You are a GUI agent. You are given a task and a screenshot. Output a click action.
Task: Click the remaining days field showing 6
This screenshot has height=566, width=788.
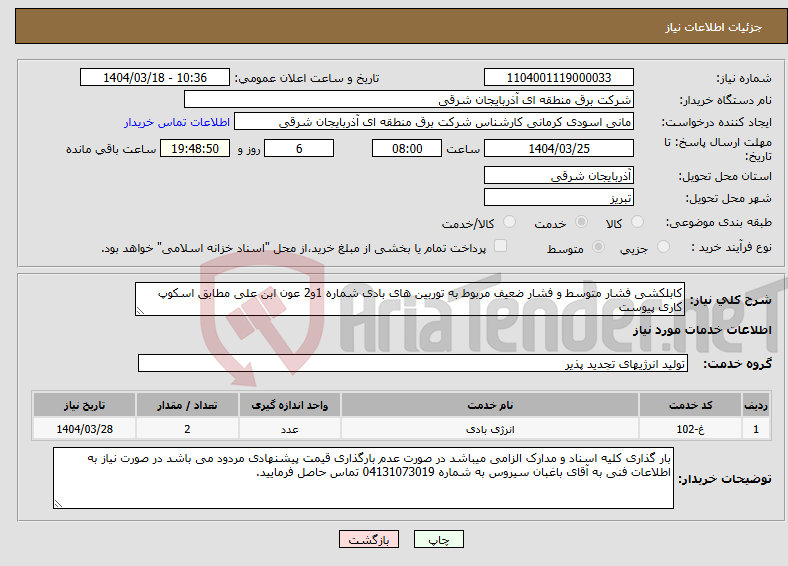(x=299, y=148)
